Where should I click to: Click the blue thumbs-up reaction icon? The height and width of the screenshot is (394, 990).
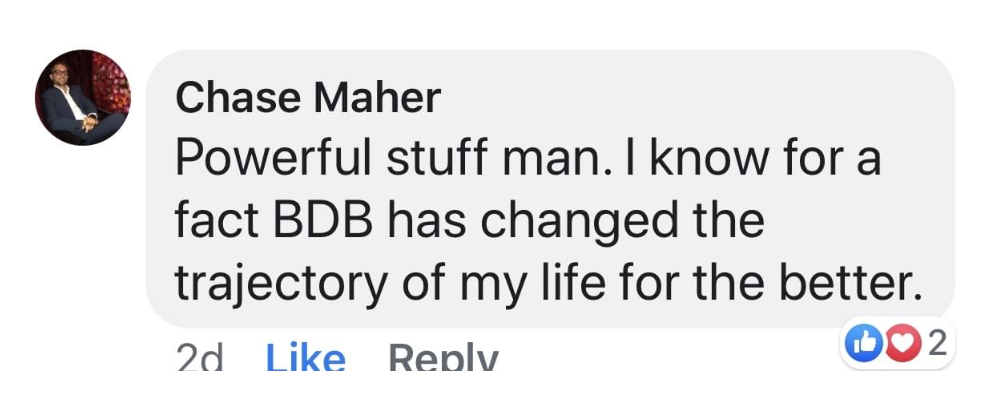[862, 344]
